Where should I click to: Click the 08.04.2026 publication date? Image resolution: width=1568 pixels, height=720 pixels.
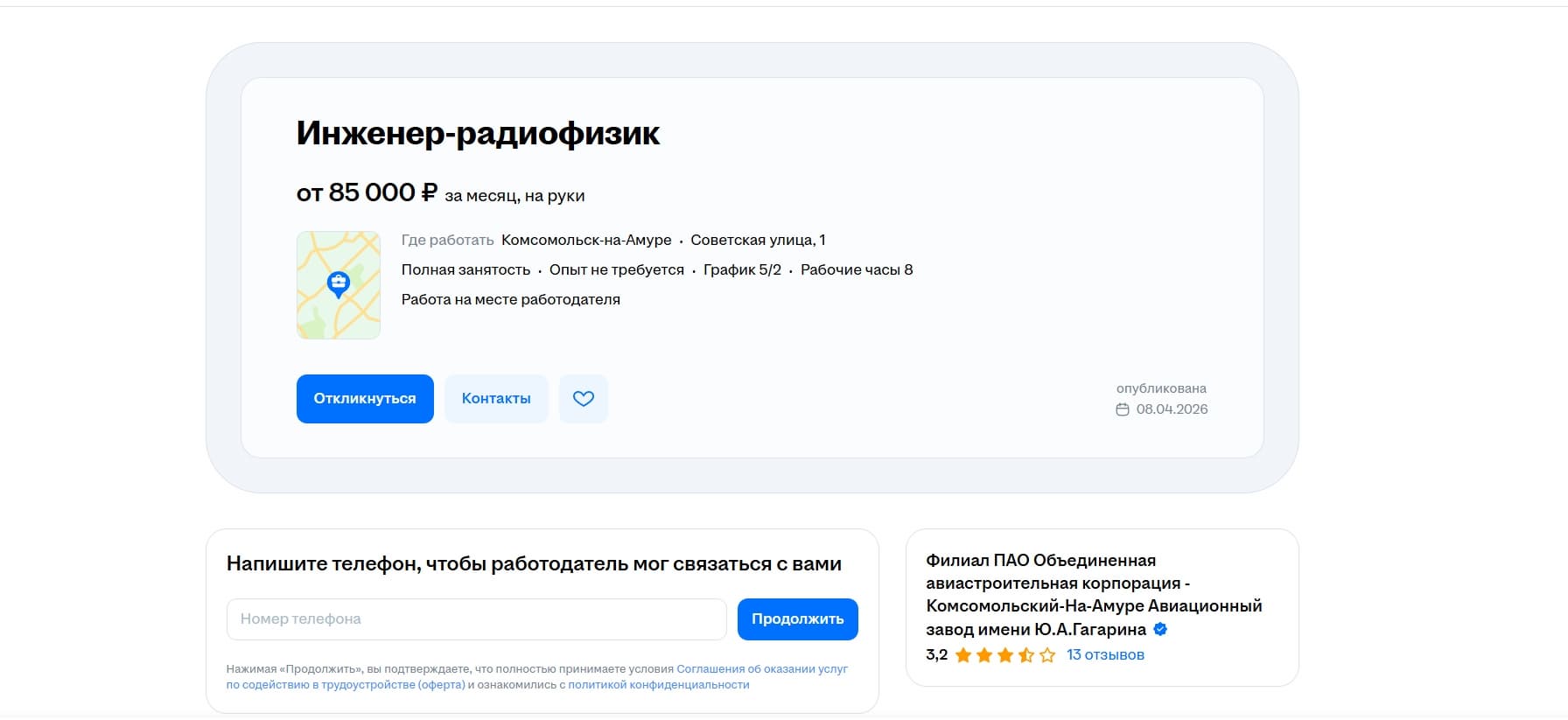1172,409
